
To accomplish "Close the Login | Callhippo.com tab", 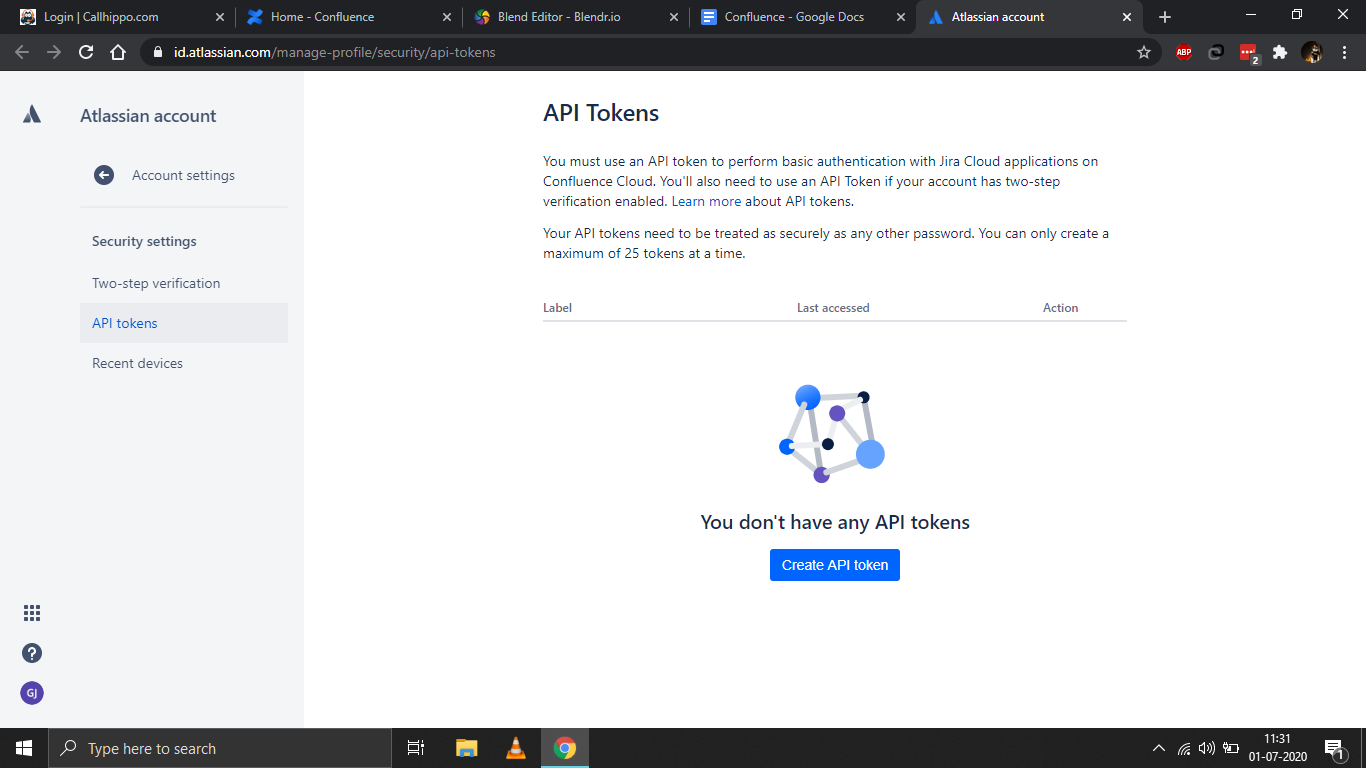I will click(x=220, y=17).
